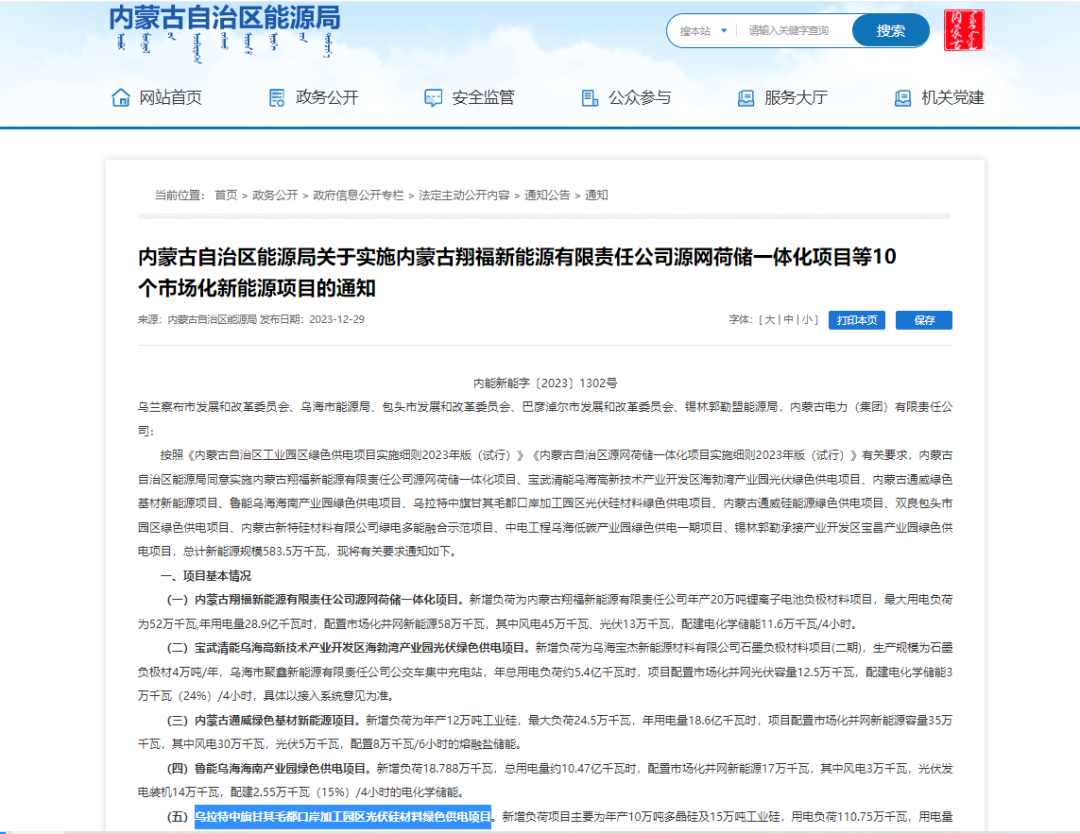Open the 政府信息公开专栏 breadcrumb link
This screenshot has width=1080, height=834.
point(358,196)
